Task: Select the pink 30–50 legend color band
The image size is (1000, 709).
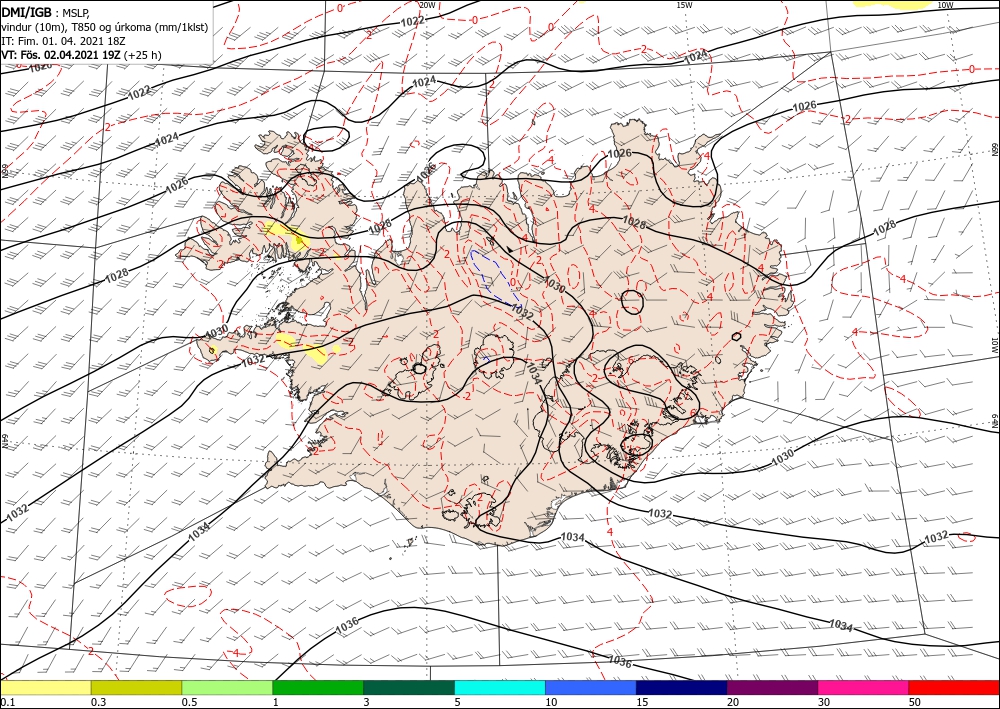Action: 864,687
